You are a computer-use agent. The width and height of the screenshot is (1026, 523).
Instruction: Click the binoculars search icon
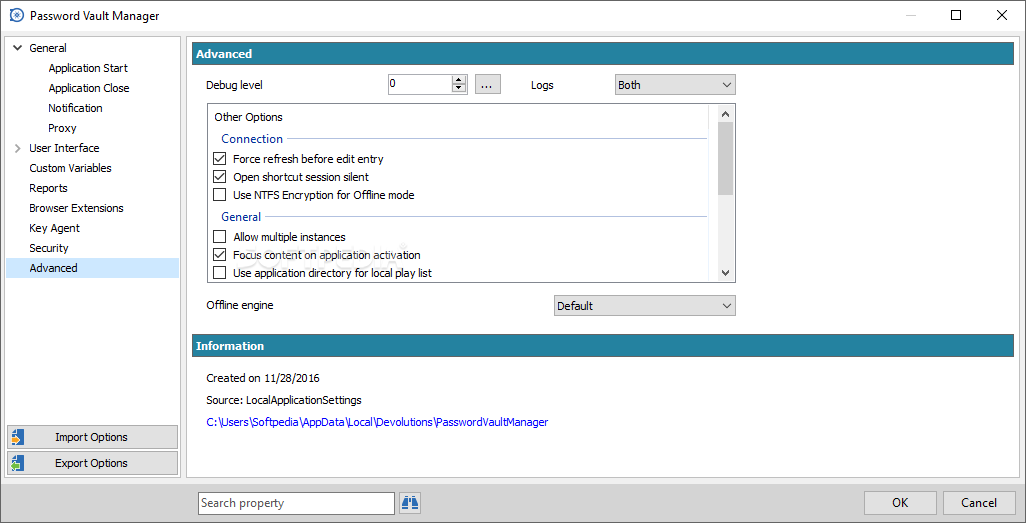coord(410,503)
